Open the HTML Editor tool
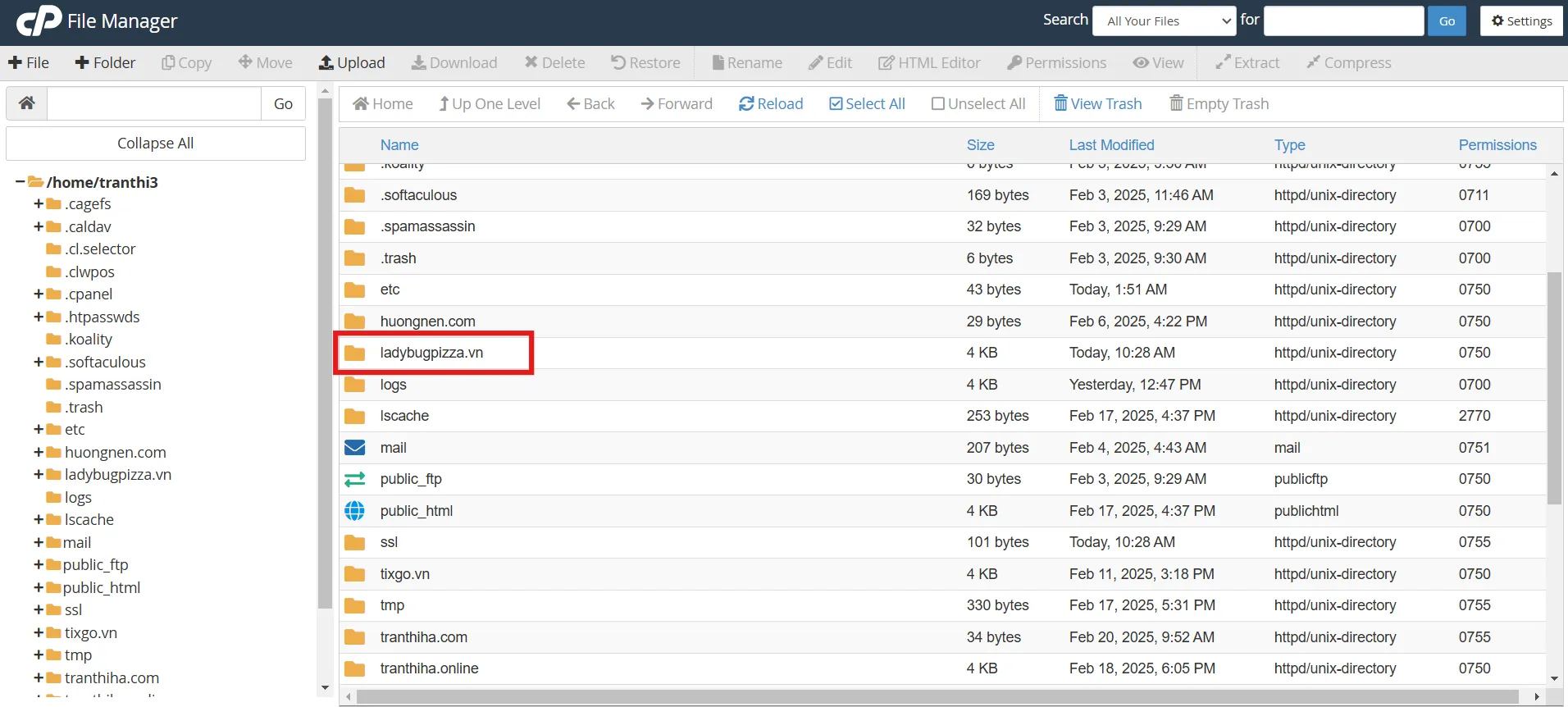 coord(929,62)
